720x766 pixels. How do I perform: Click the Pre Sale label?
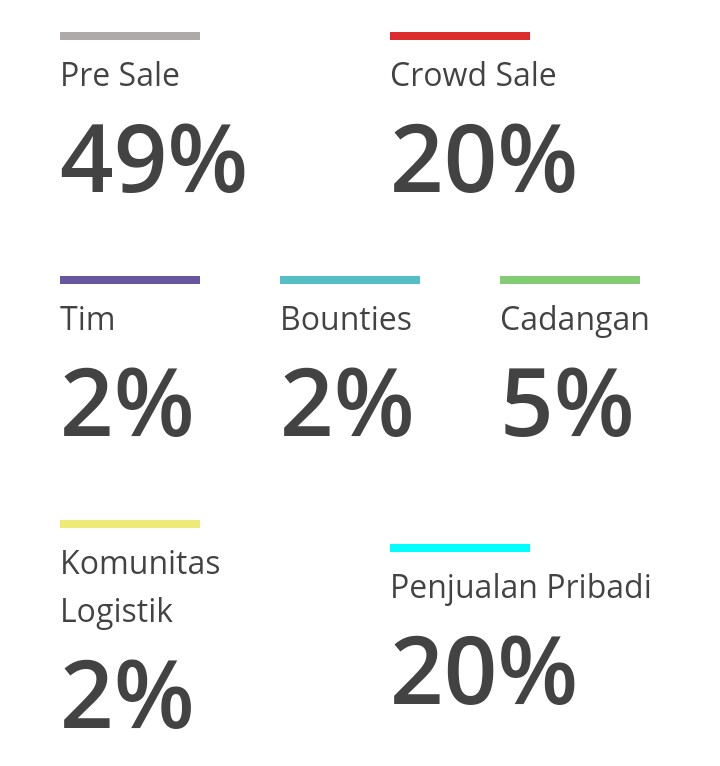click(x=120, y=75)
